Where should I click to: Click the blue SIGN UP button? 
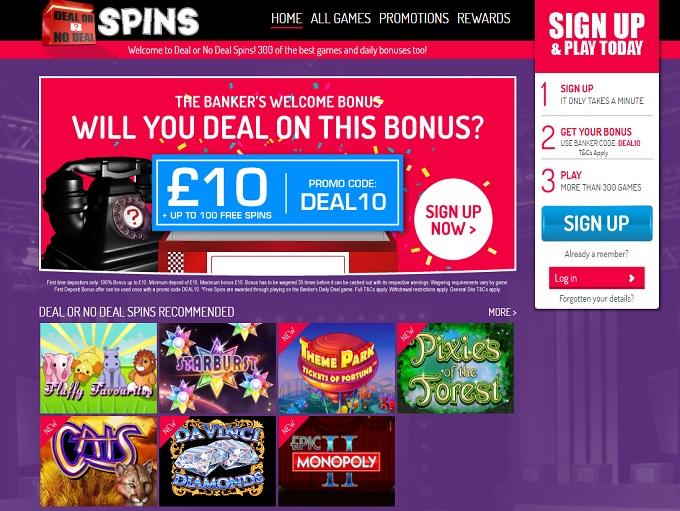[597, 223]
